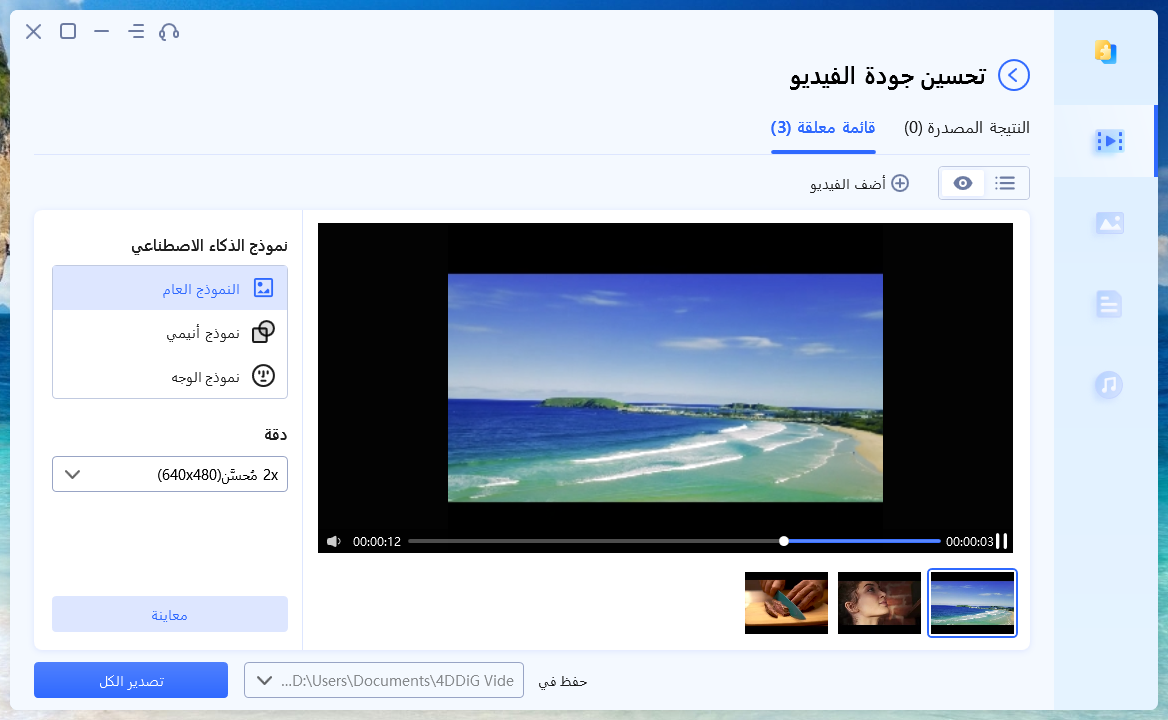Open the save path dropdown
Screen dimensions: 1168x720
384,681
